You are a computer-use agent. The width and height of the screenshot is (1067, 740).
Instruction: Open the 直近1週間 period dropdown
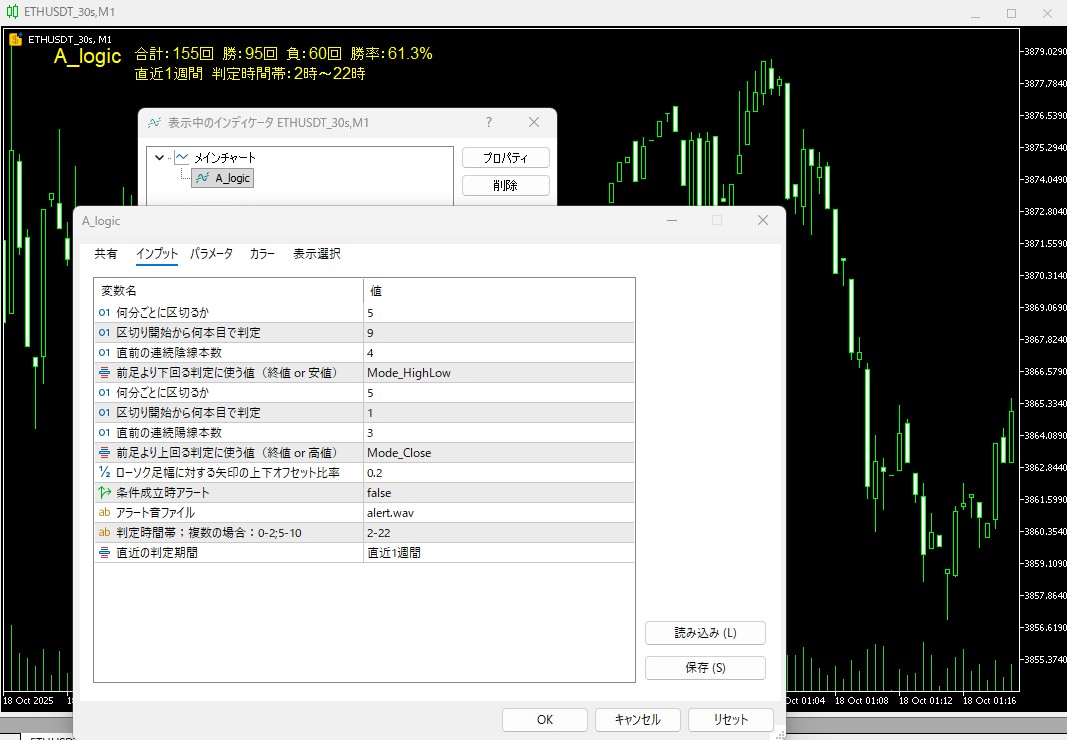click(x=499, y=553)
